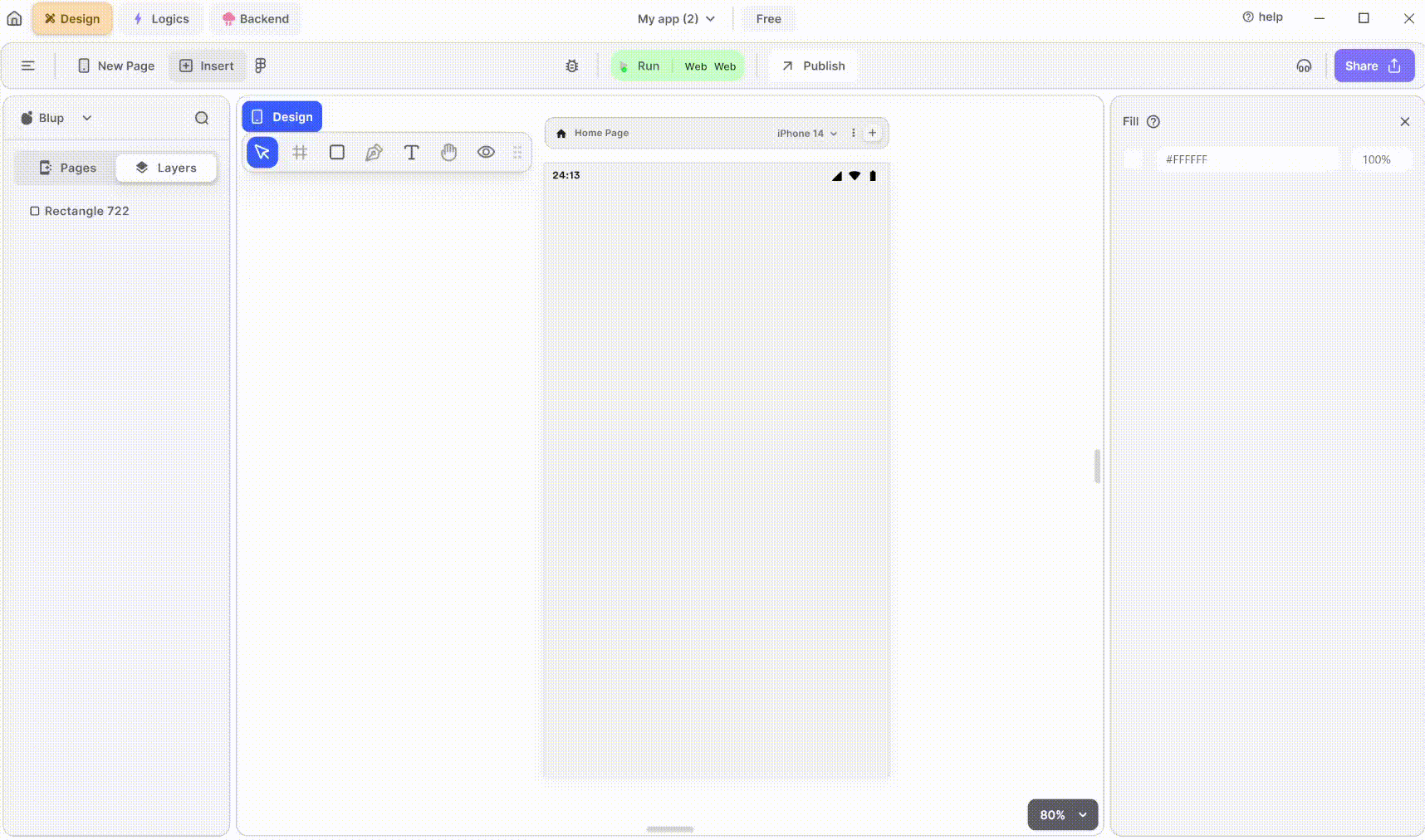Image resolution: width=1425 pixels, height=840 pixels.
Task: Open the search in the Blup panel
Action: tap(201, 118)
